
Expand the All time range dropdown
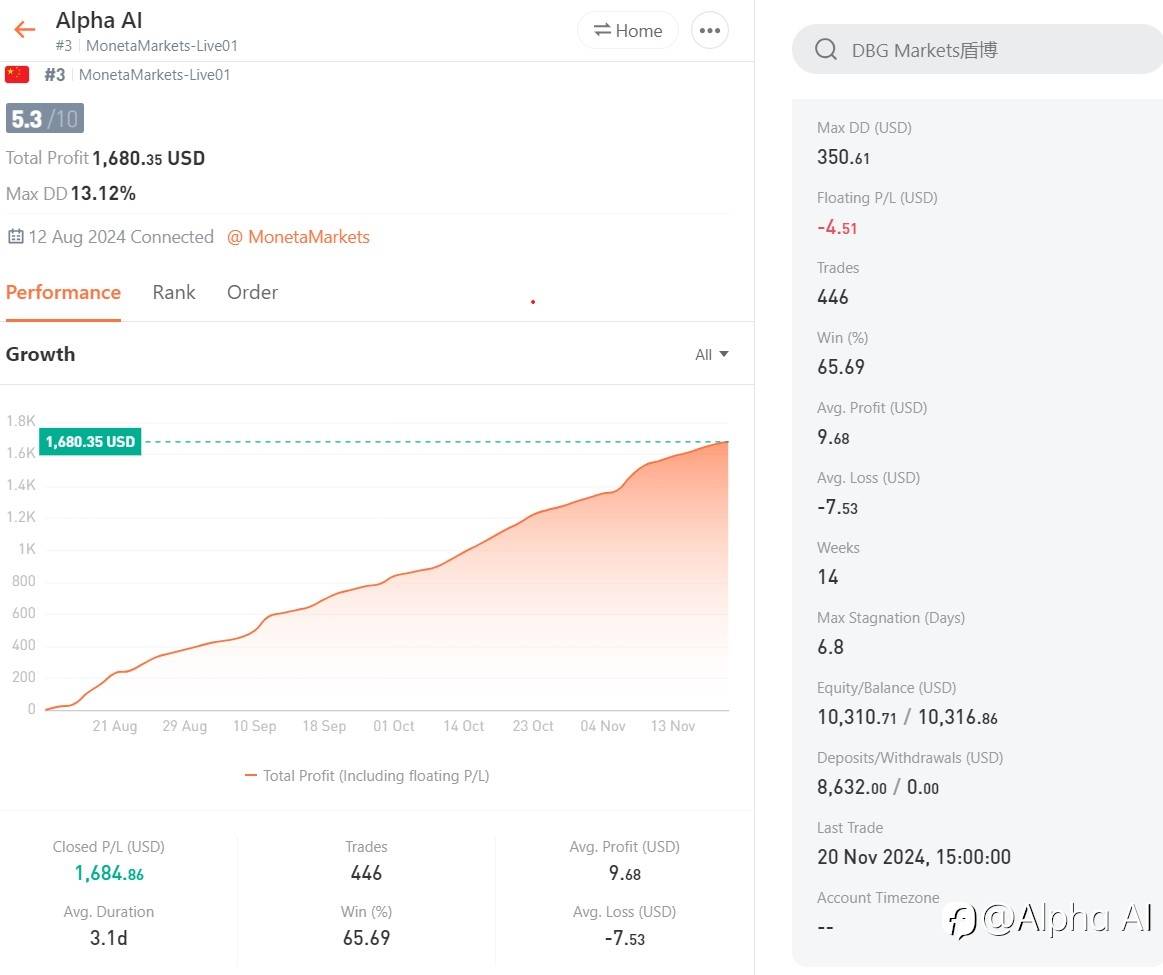(712, 354)
